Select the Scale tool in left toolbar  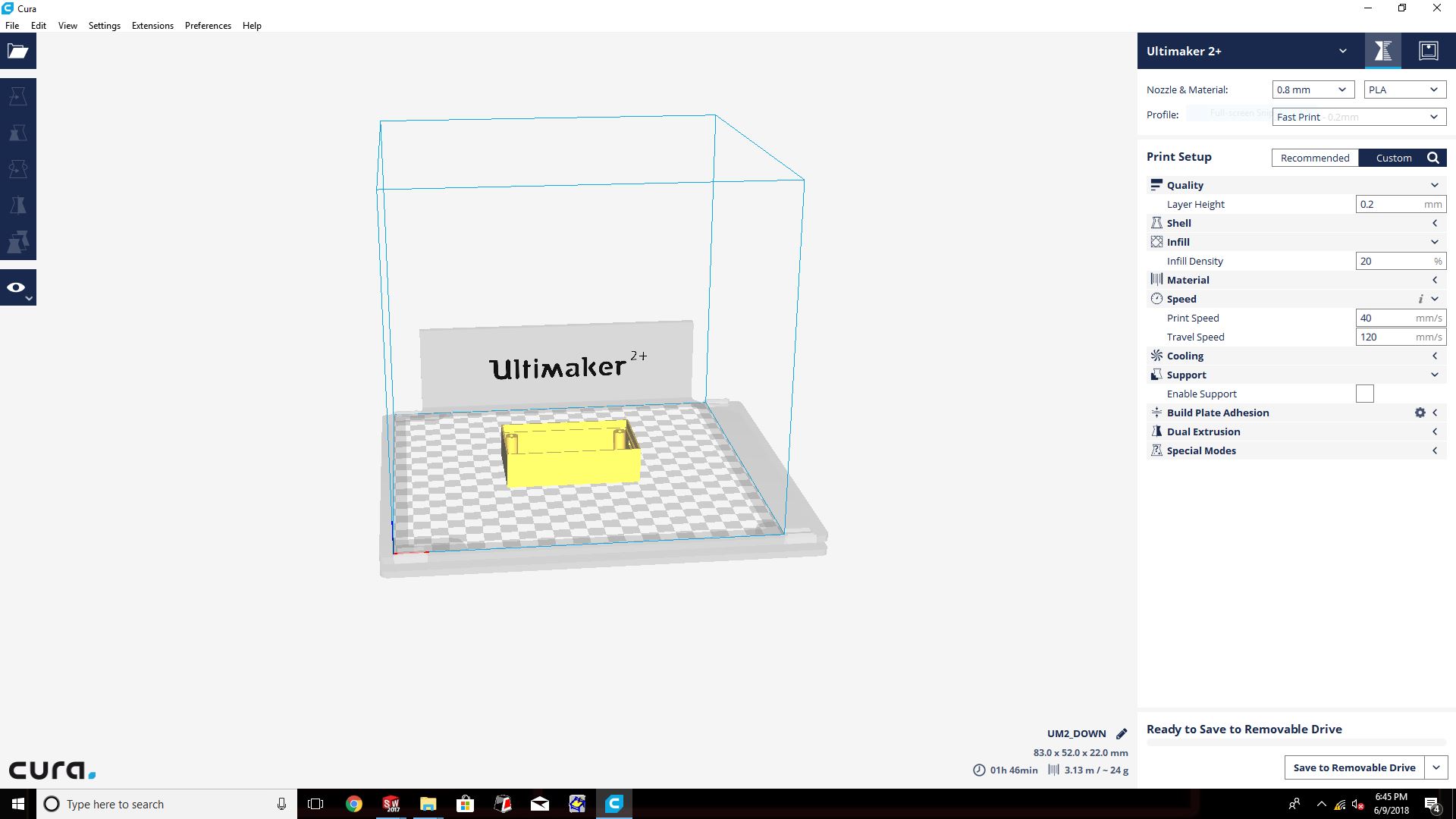(18, 133)
